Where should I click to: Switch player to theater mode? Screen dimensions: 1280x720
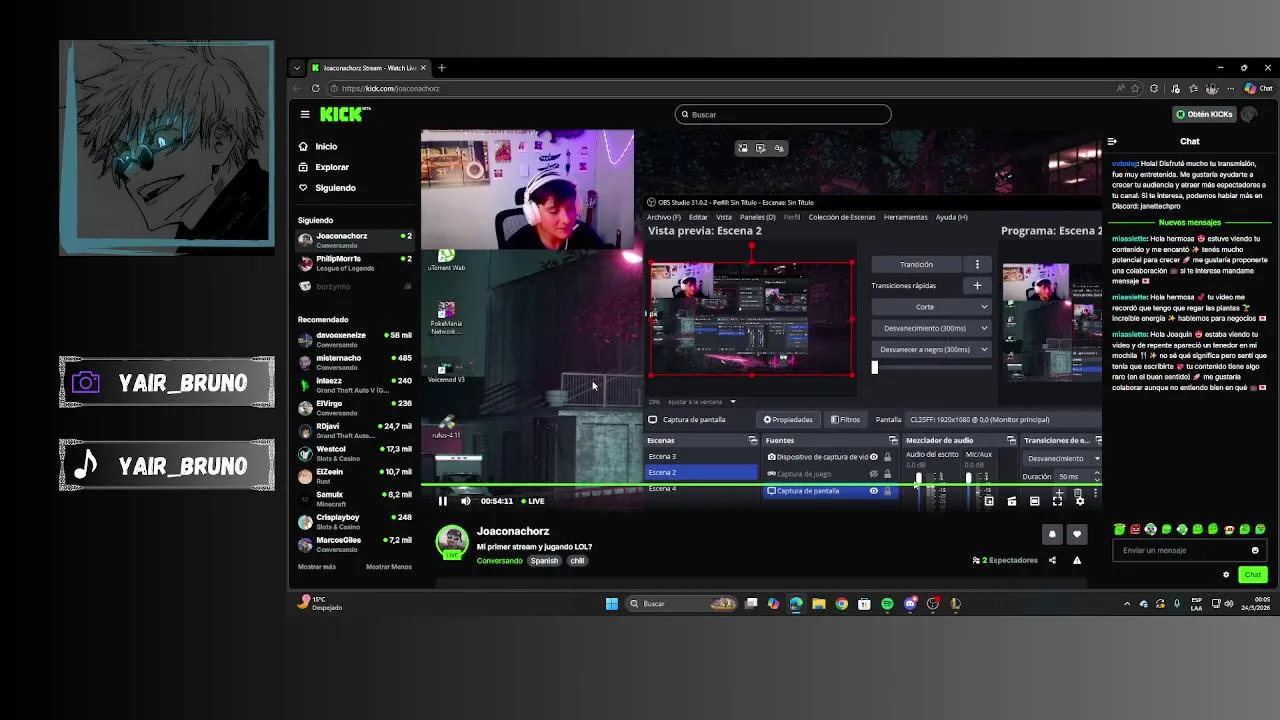pyautogui.click(x=1034, y=501)
